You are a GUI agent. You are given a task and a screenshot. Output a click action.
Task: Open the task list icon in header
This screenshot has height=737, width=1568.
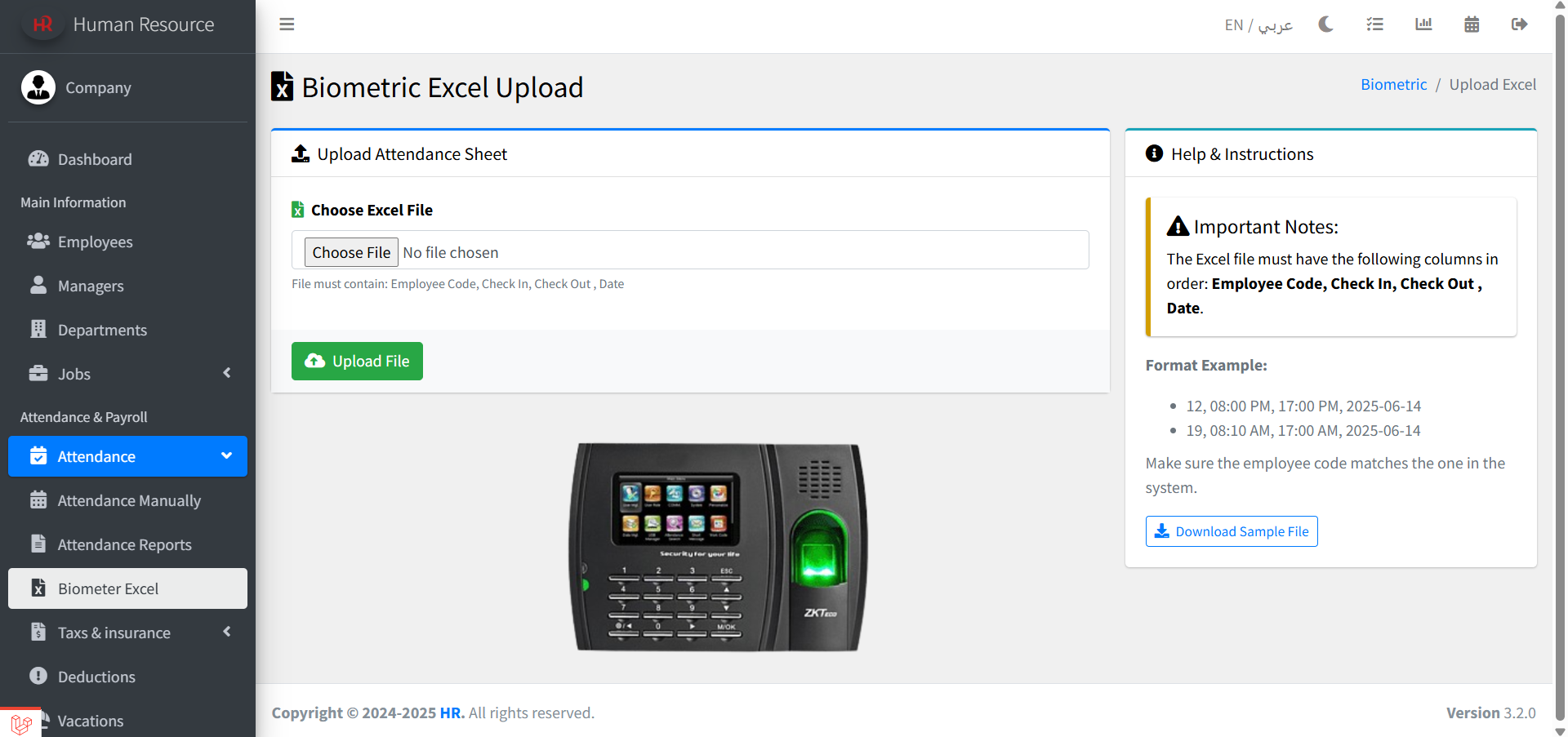(x=1374, y=24)
